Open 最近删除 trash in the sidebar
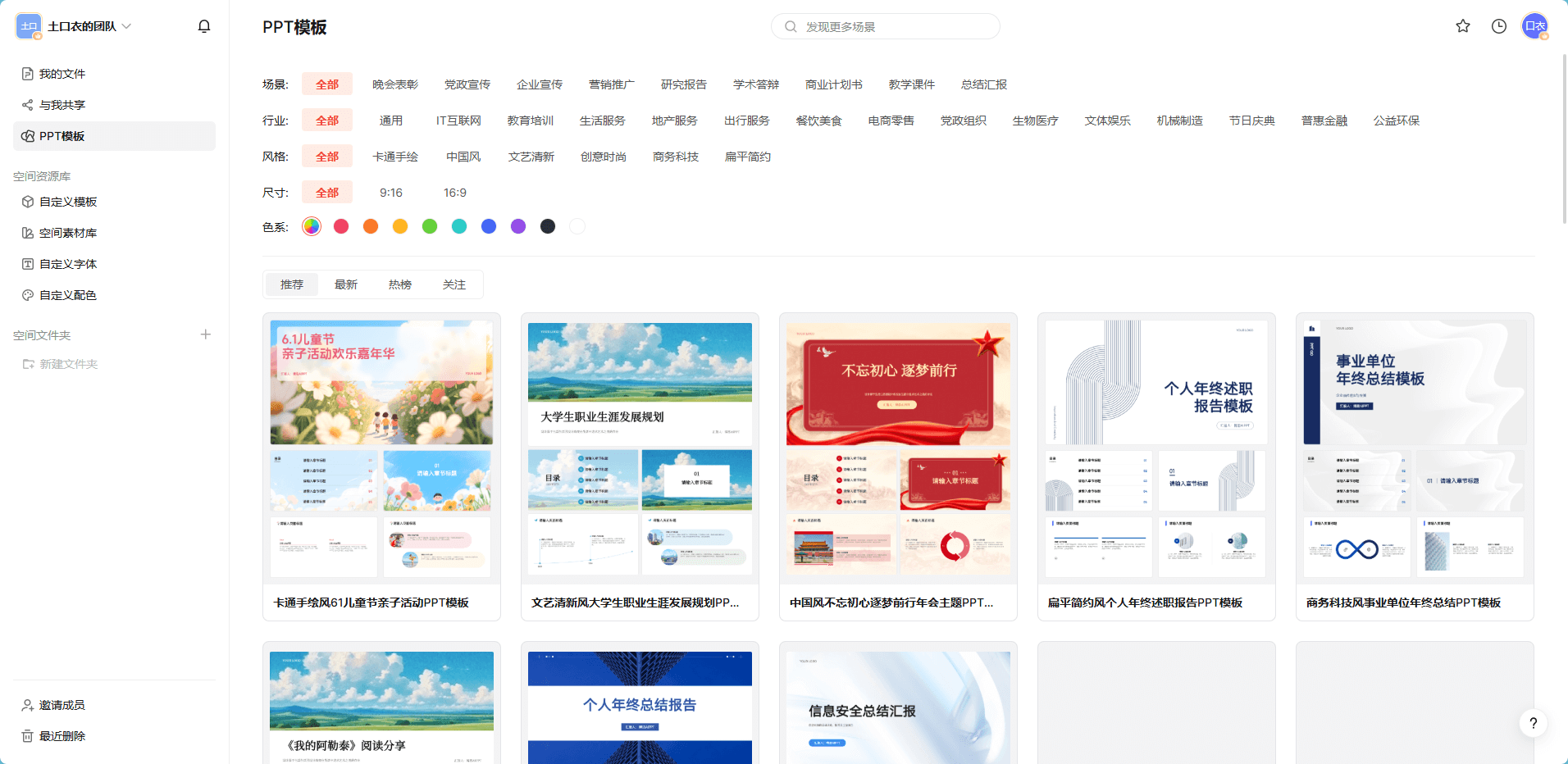The width and height of the screenshot is (1568, 764). [x=62, y=736]
